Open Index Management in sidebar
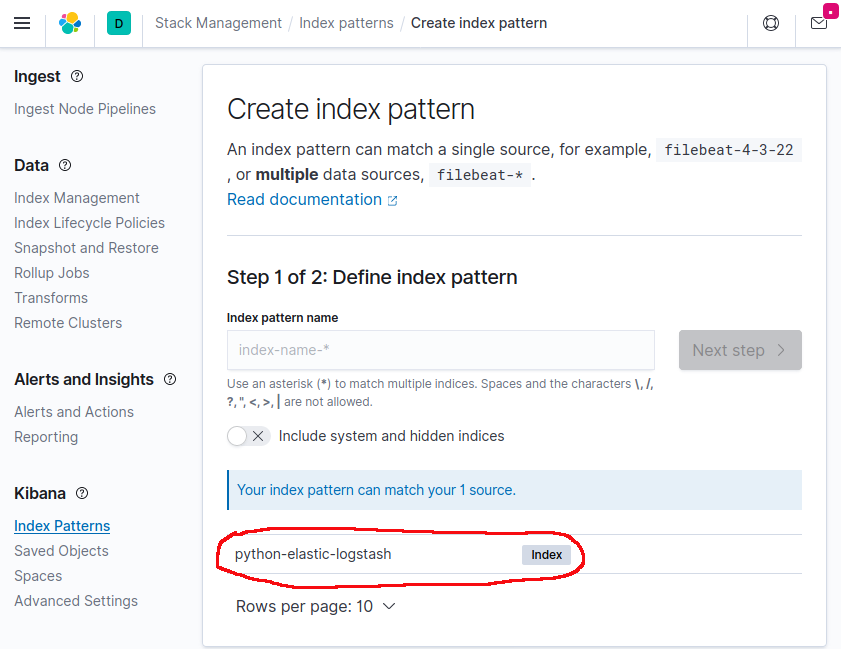The image size is (841, 649). 77,198
